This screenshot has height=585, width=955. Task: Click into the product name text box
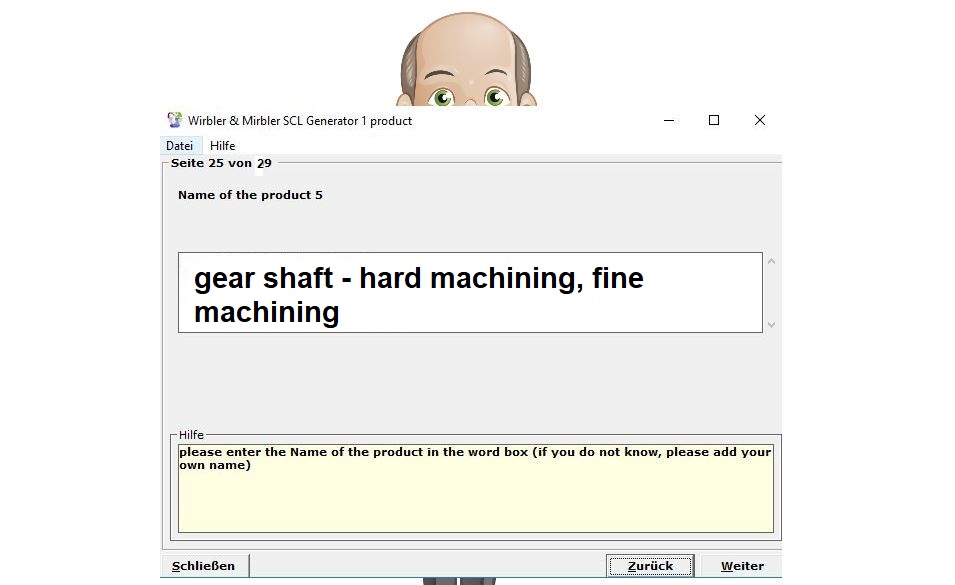469,293
